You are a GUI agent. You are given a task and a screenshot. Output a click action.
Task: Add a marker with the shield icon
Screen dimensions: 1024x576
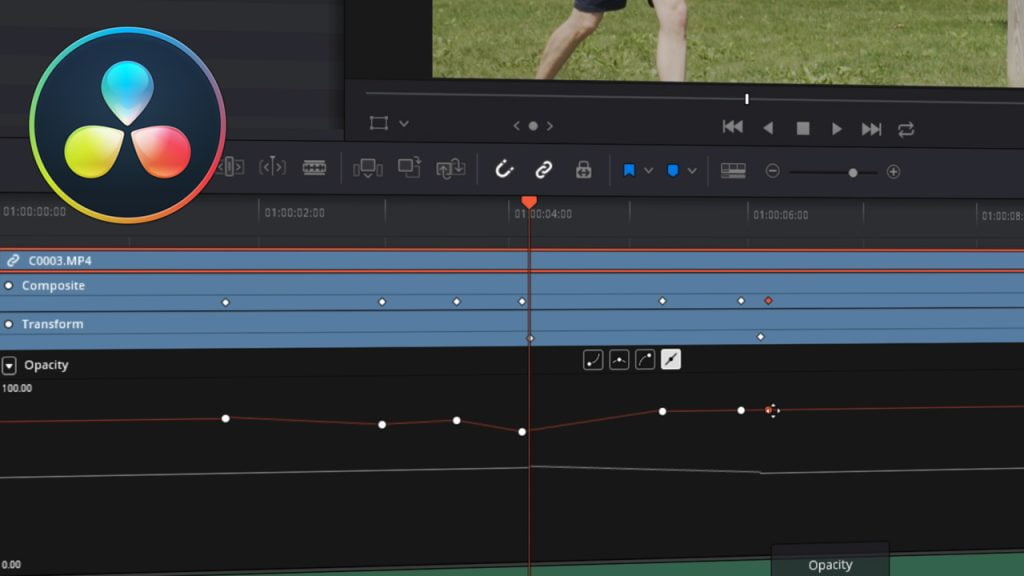[673, 170]
